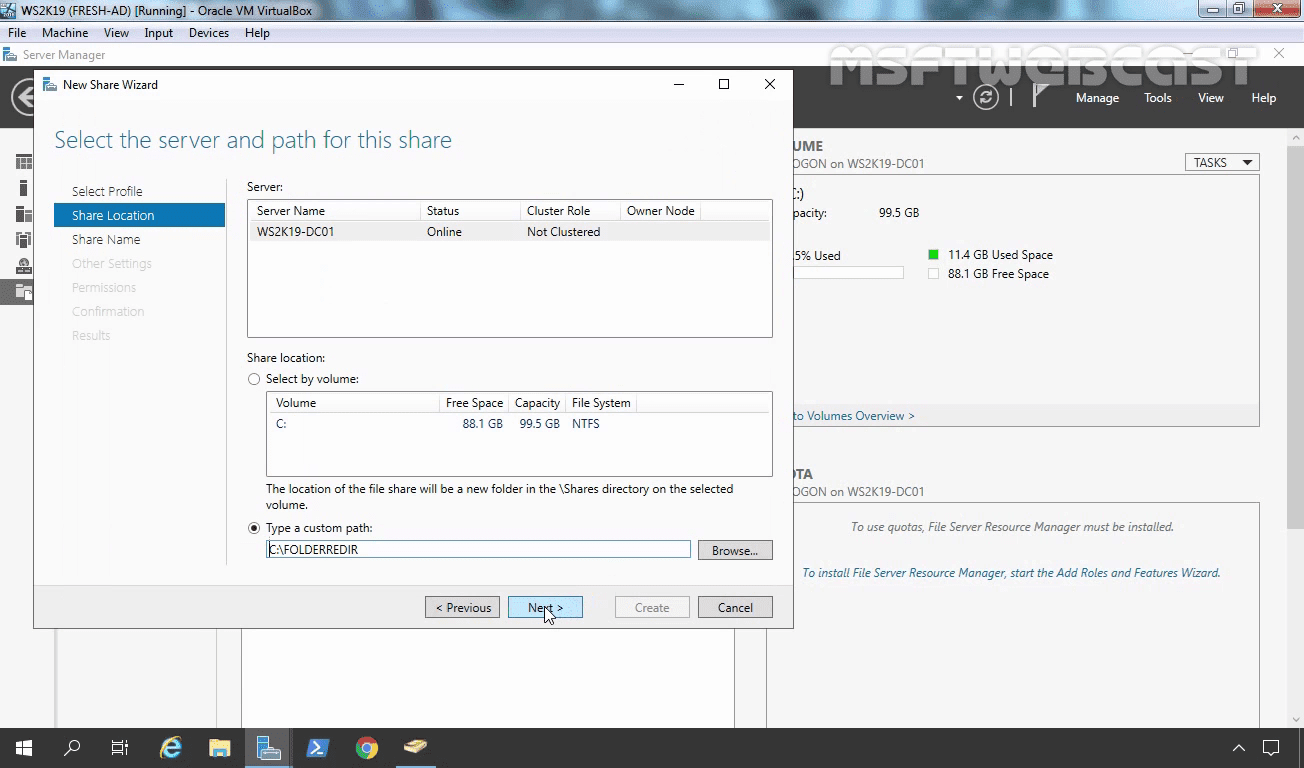Follow the Volumes Overview link
This screenshot has height=768, width=1304.
tap(854, 416)
